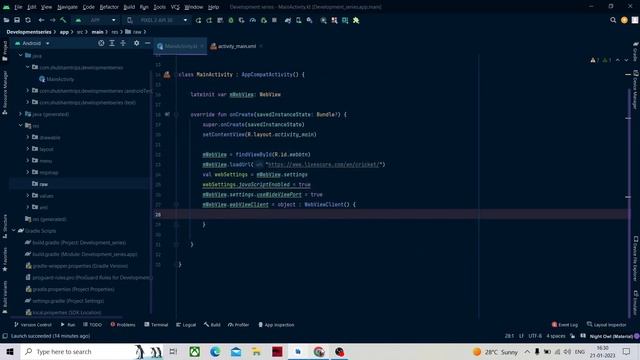Open Microsoft Edge from taskbar

[215, 351]
